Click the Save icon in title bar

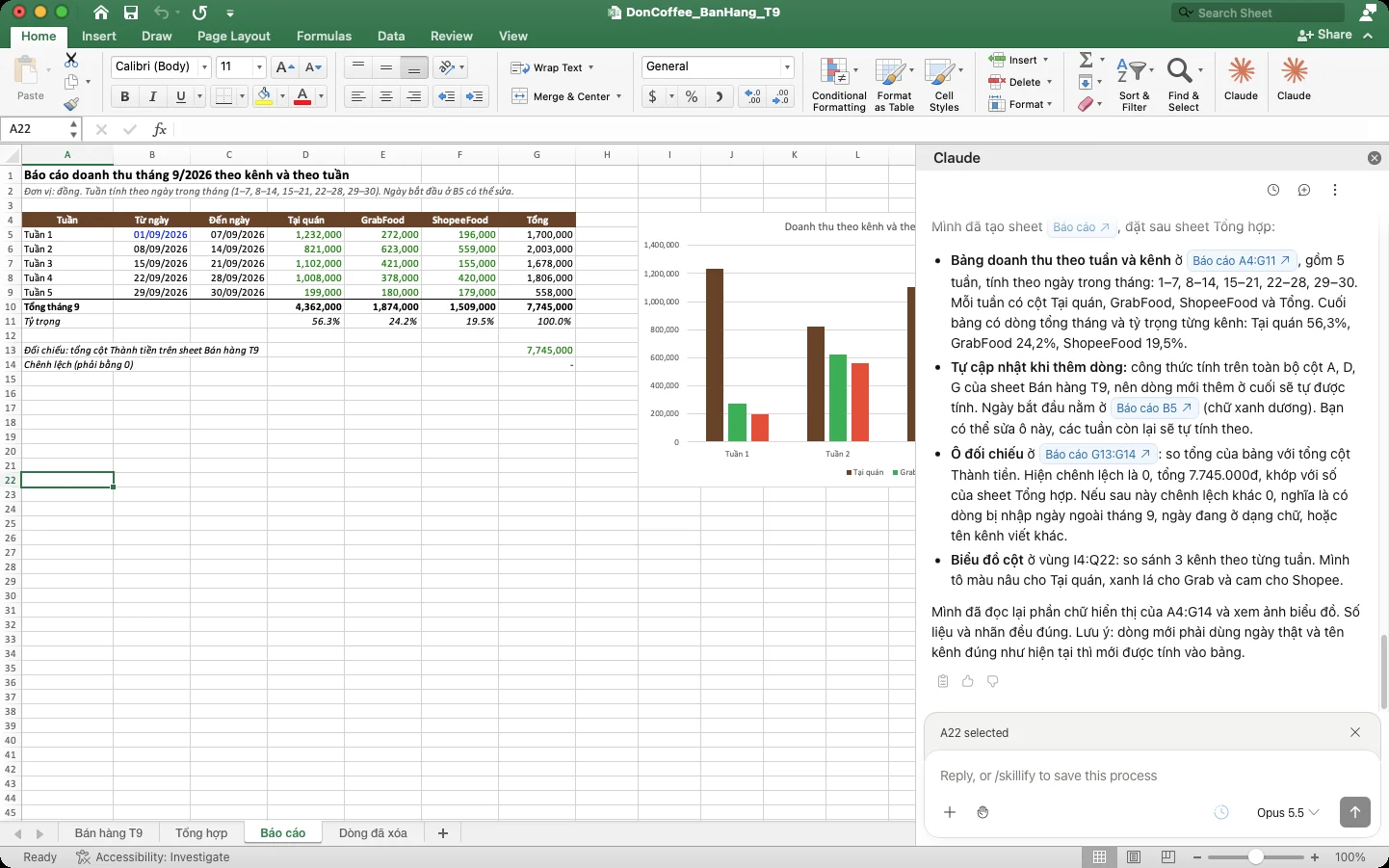pyautogui.click(x=131, y=13)
